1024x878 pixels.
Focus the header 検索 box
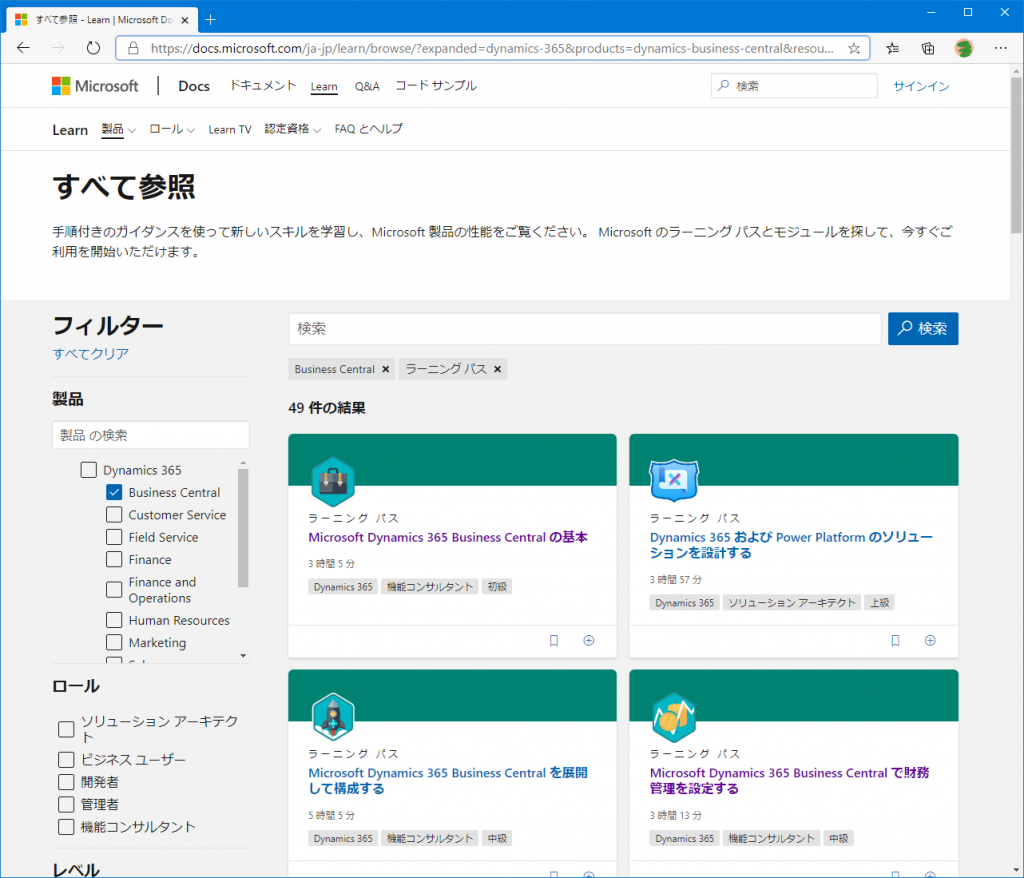(x=794, y=86)
